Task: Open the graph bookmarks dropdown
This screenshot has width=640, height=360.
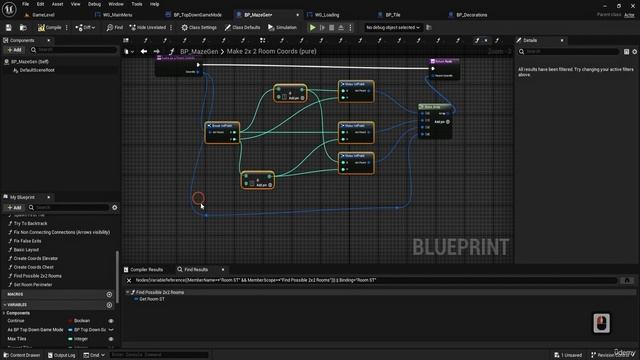Action: pos(129,51)
